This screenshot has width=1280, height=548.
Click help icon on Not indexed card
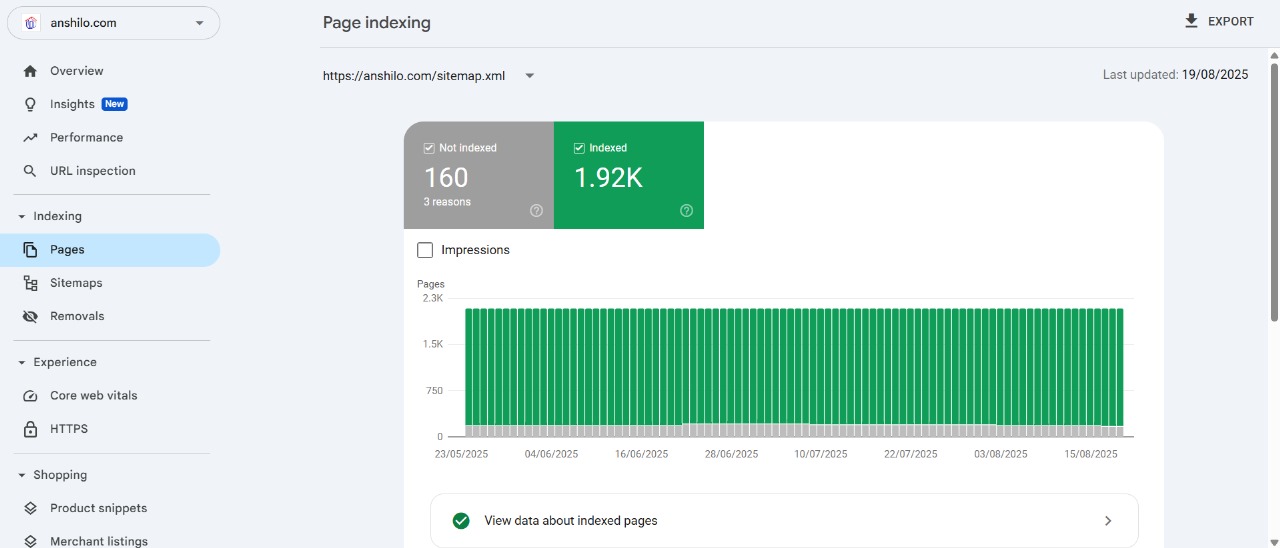pos(536,210)
